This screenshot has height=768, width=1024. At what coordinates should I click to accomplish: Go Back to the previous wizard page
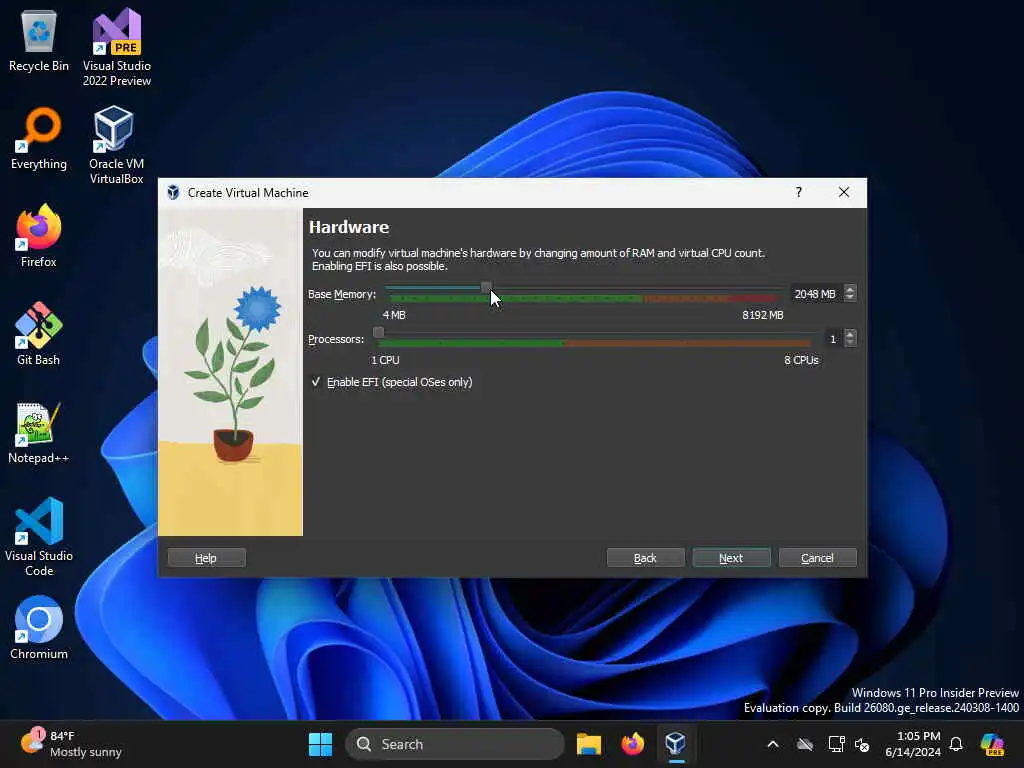[645, 558]
